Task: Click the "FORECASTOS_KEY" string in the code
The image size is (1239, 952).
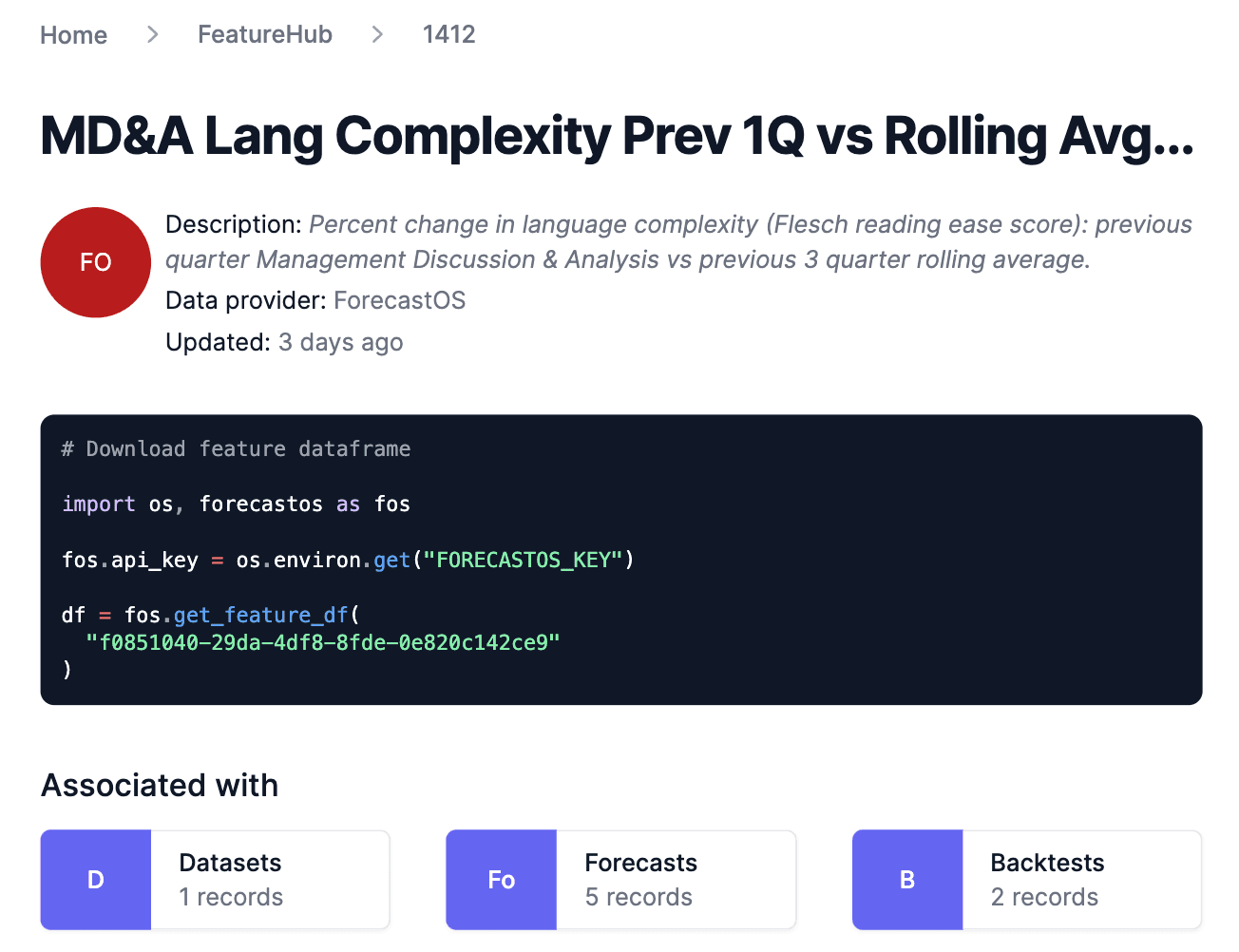Action: [x=523, y=560]
